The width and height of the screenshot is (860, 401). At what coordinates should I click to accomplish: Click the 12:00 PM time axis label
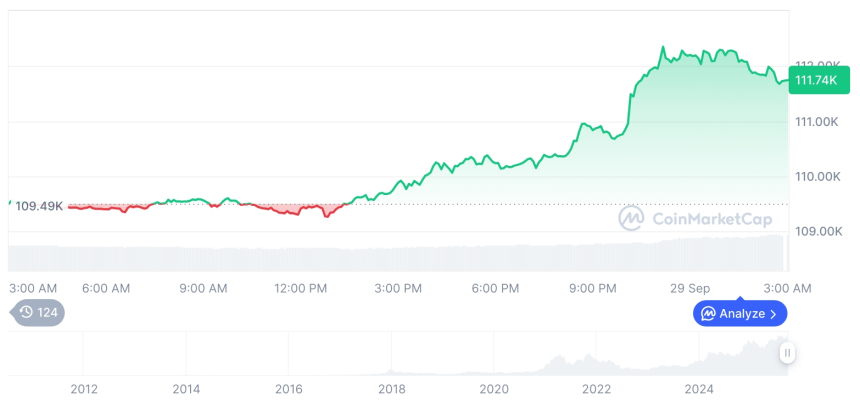coord(301,288)
